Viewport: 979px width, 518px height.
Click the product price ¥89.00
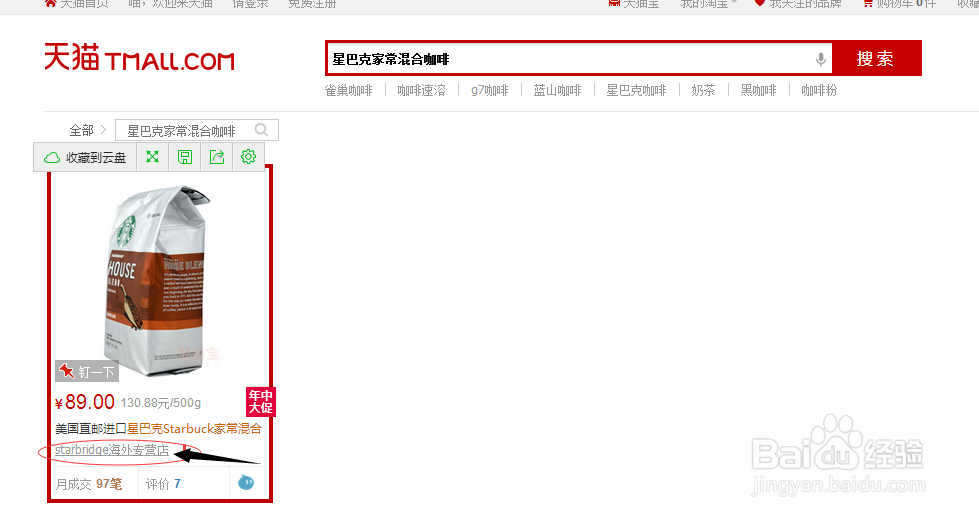(x=85, y=402)
